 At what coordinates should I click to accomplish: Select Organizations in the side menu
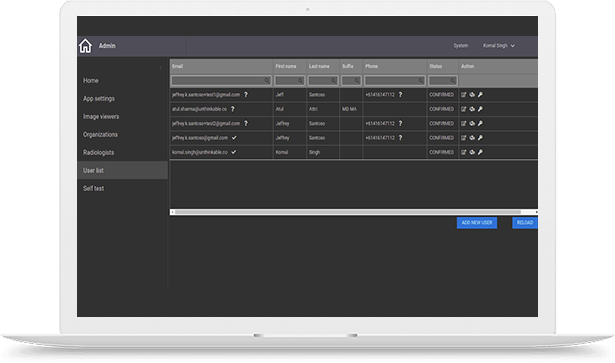coord(100,134)
